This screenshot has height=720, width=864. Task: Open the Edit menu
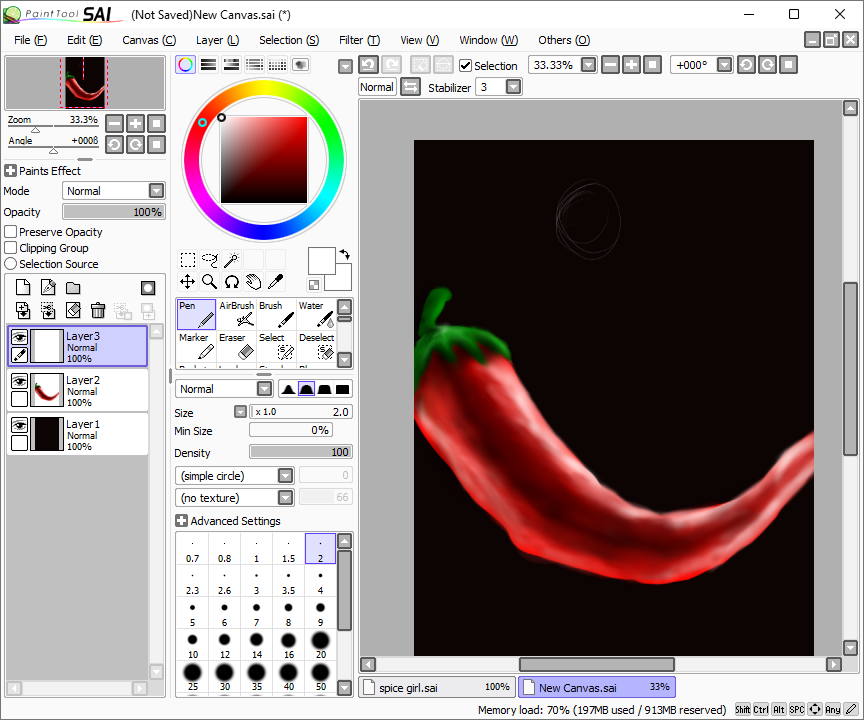[x=84, y=40]
